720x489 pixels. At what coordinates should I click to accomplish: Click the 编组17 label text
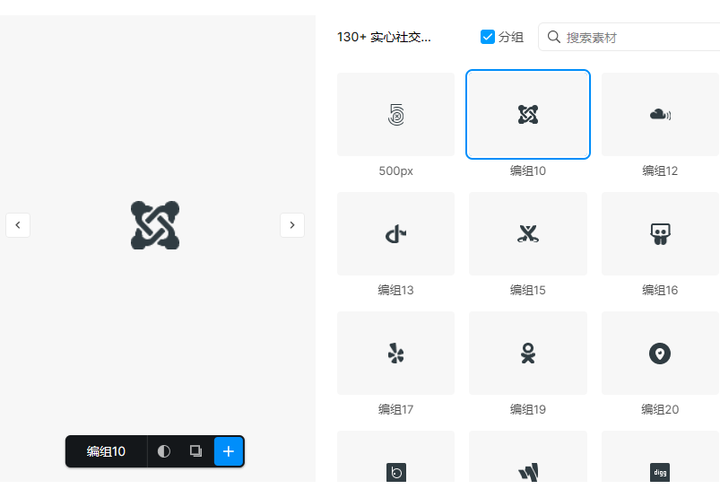pyautogui.click(x=395, y=410)
